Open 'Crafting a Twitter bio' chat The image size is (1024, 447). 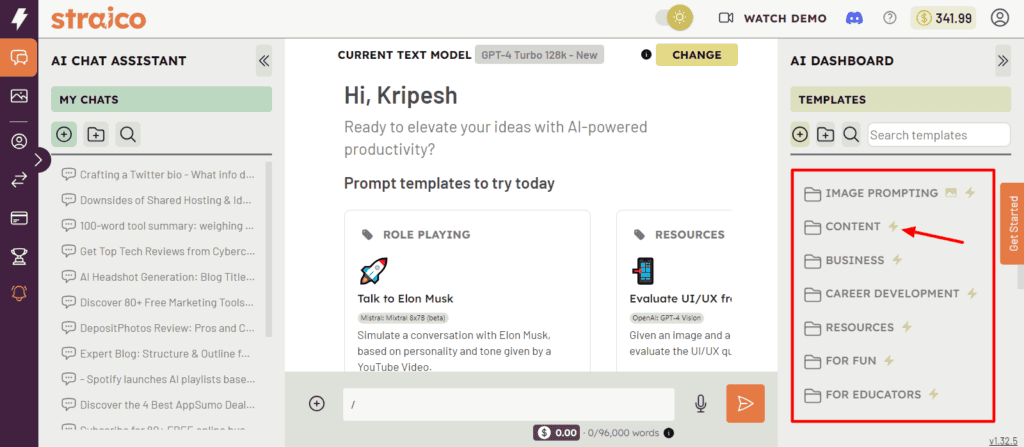(x=165, y=174)
